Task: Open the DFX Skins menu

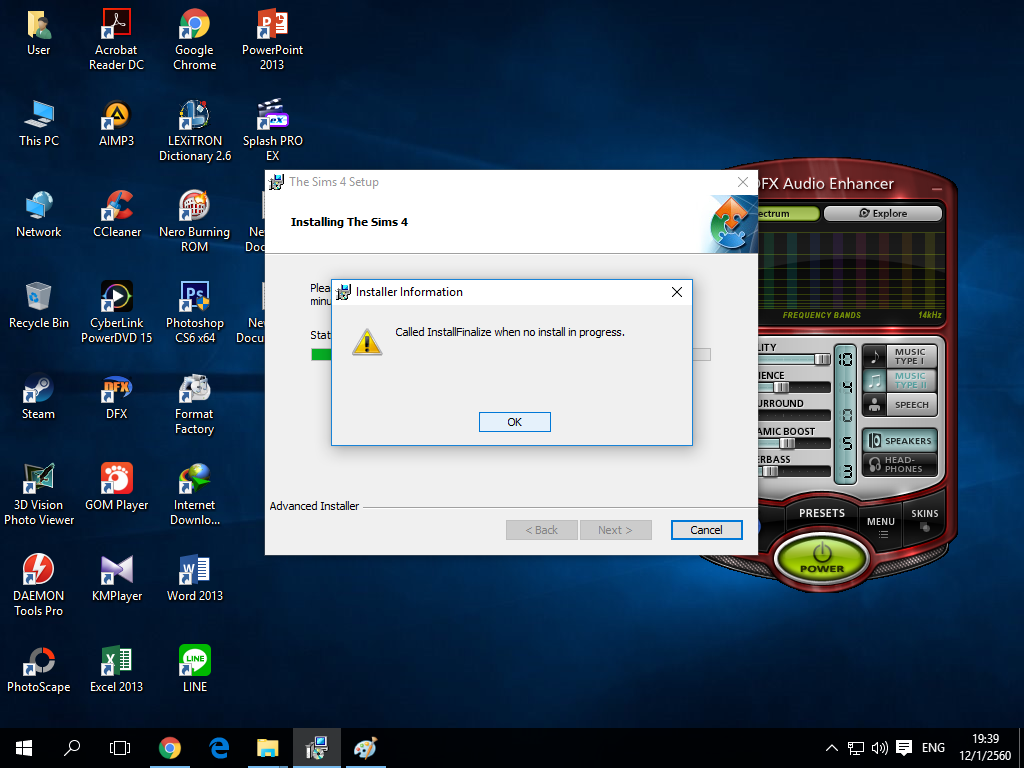Action: pos(925,520)
